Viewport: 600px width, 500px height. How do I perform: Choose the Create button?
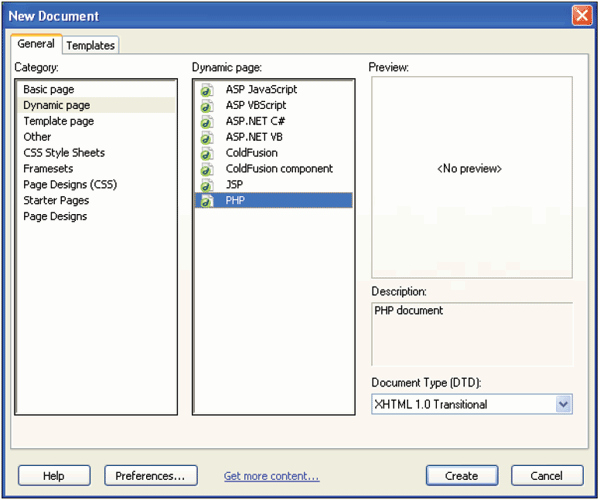pyautogui.click(x=462, y=476)
